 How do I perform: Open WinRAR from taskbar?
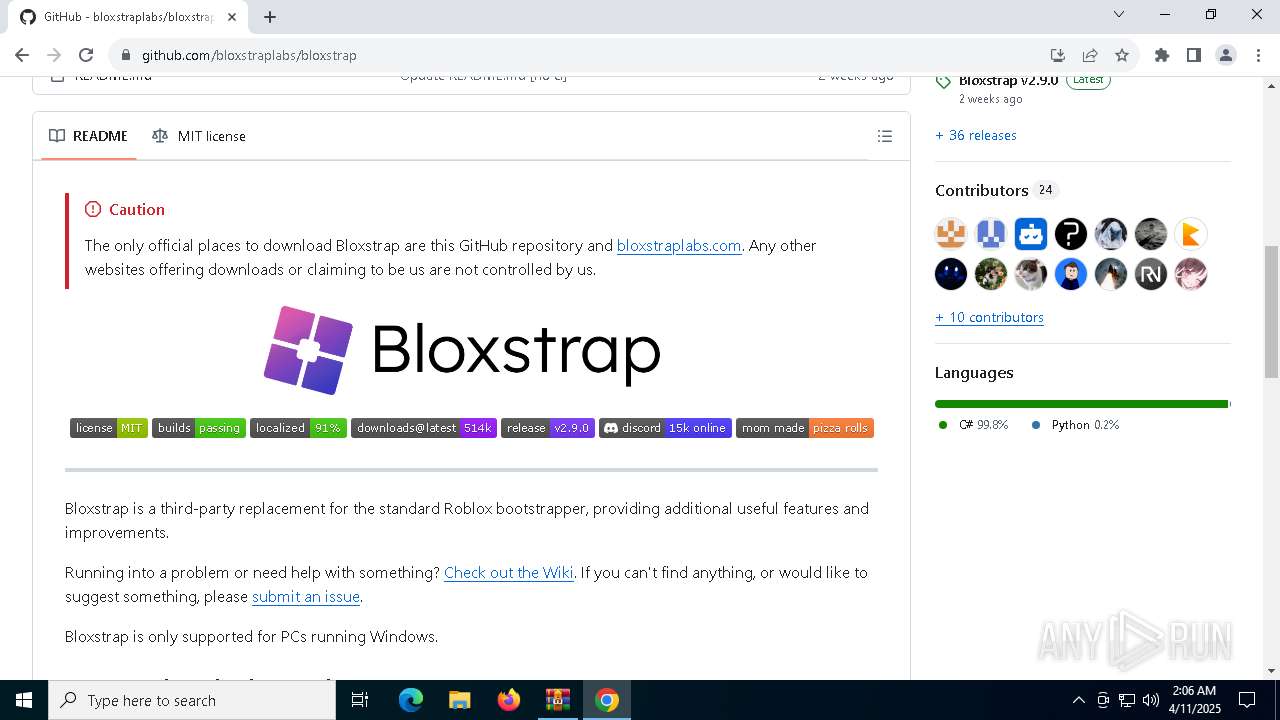click(x=557, y=700)
